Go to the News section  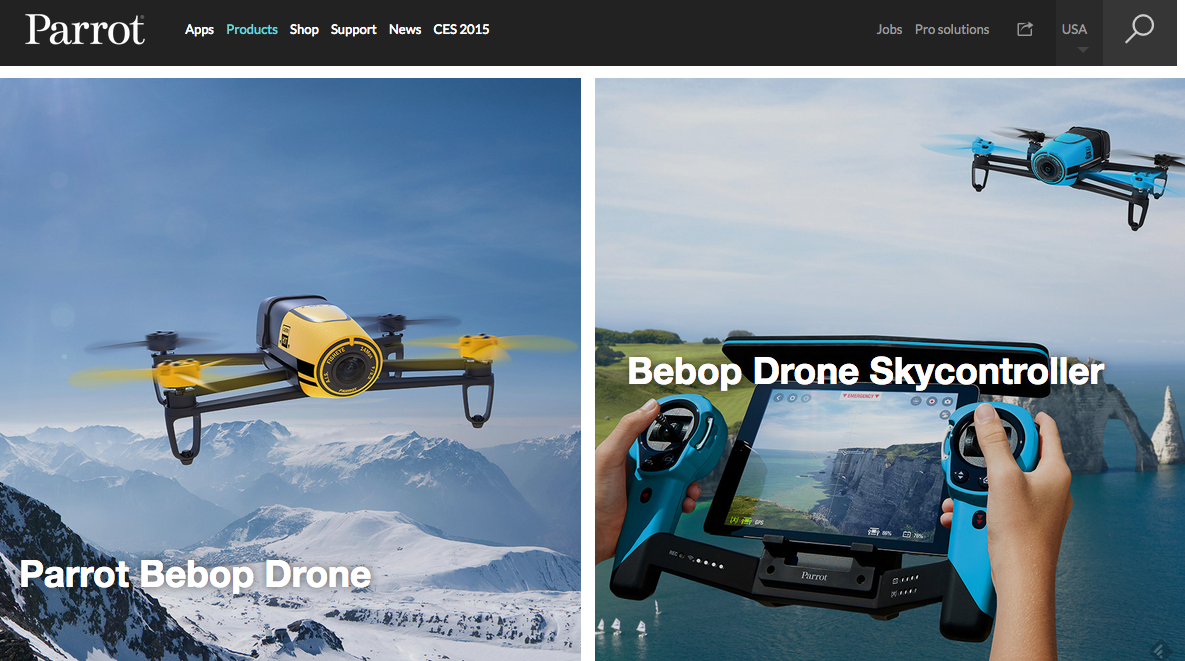click(404, 29)
